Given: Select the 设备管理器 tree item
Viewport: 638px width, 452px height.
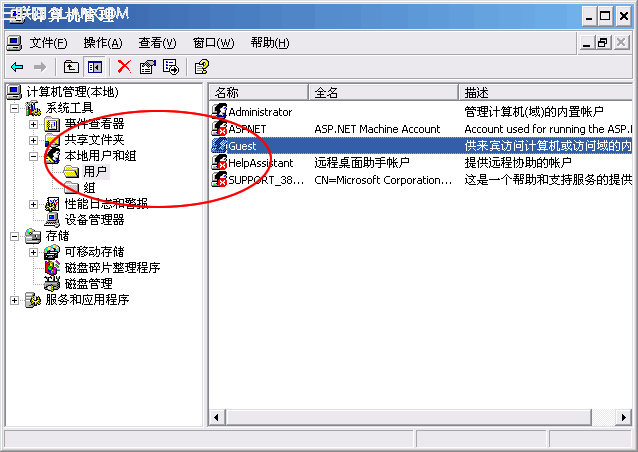Looking at the screenshot, I should click(94, 220).
